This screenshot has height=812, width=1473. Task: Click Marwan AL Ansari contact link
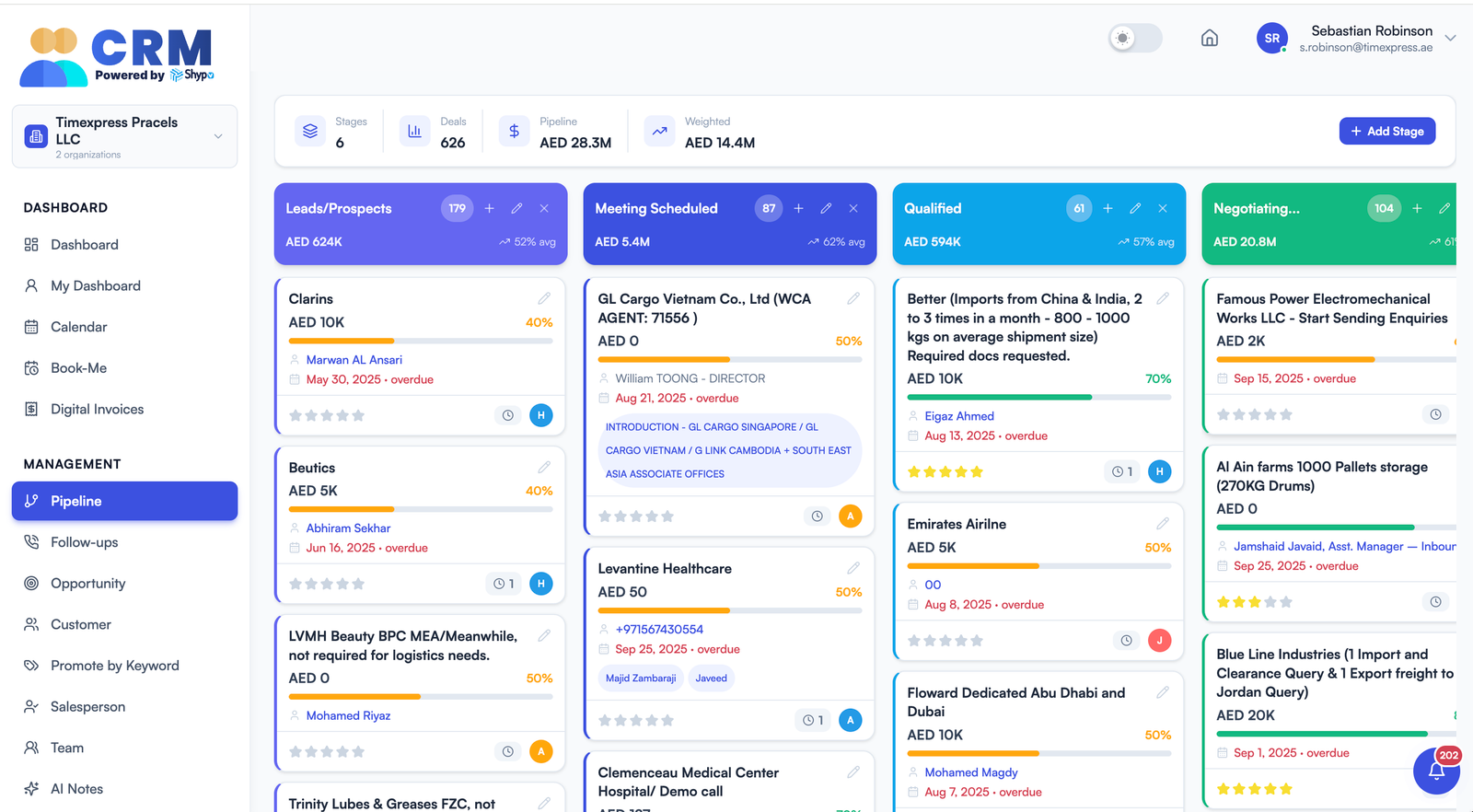coord(354,360)
